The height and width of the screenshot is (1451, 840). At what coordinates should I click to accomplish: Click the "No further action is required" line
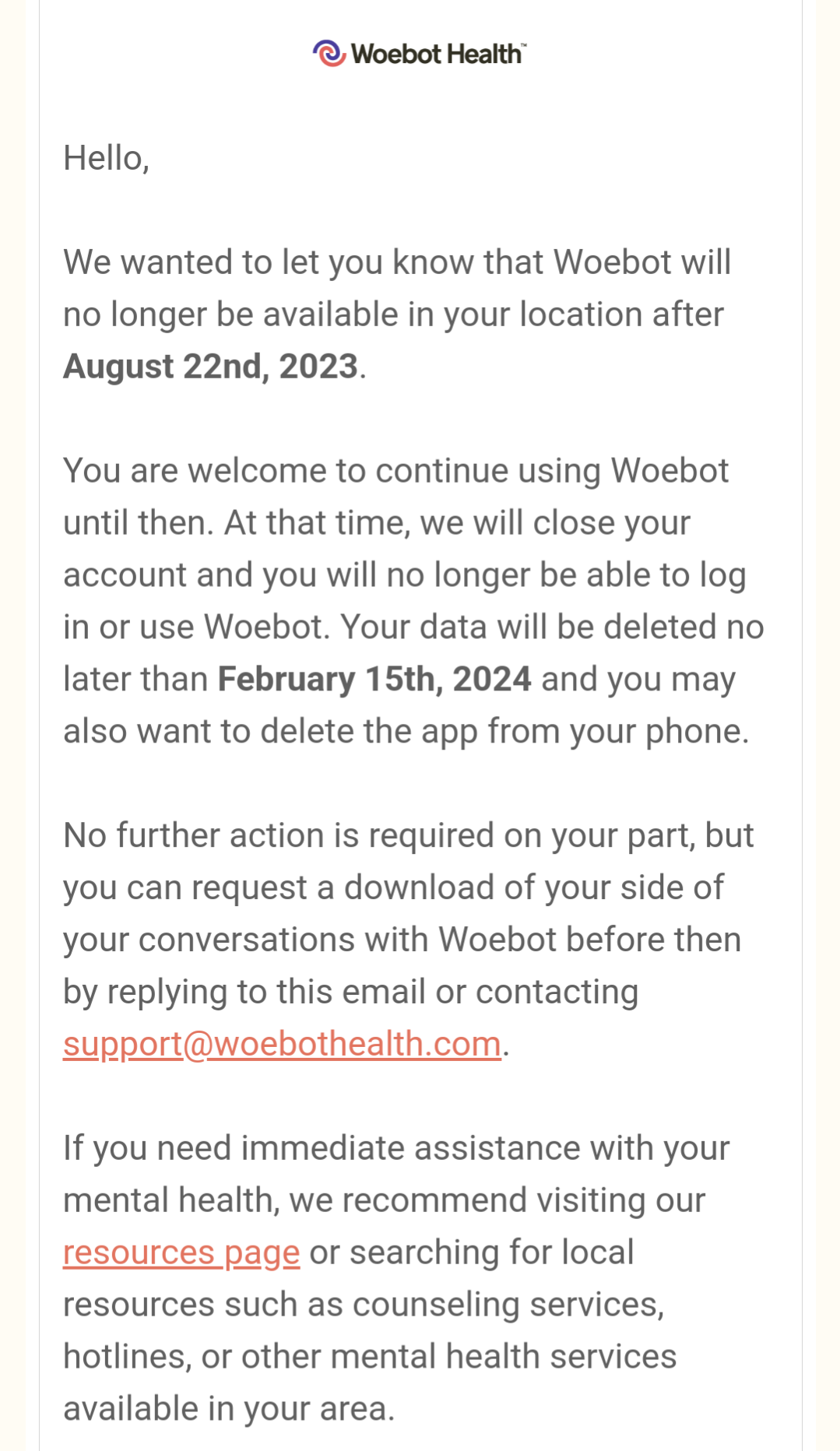click(x=409, y=835)
